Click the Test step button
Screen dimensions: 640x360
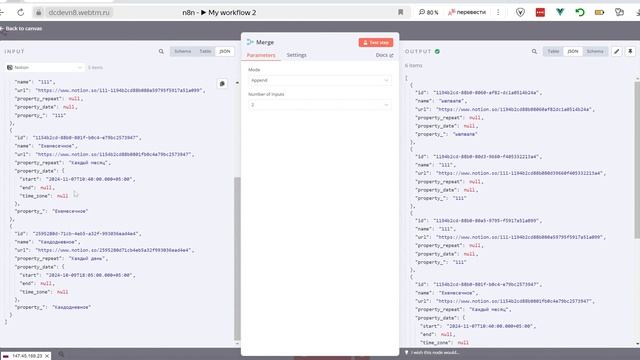pos(376,42)
